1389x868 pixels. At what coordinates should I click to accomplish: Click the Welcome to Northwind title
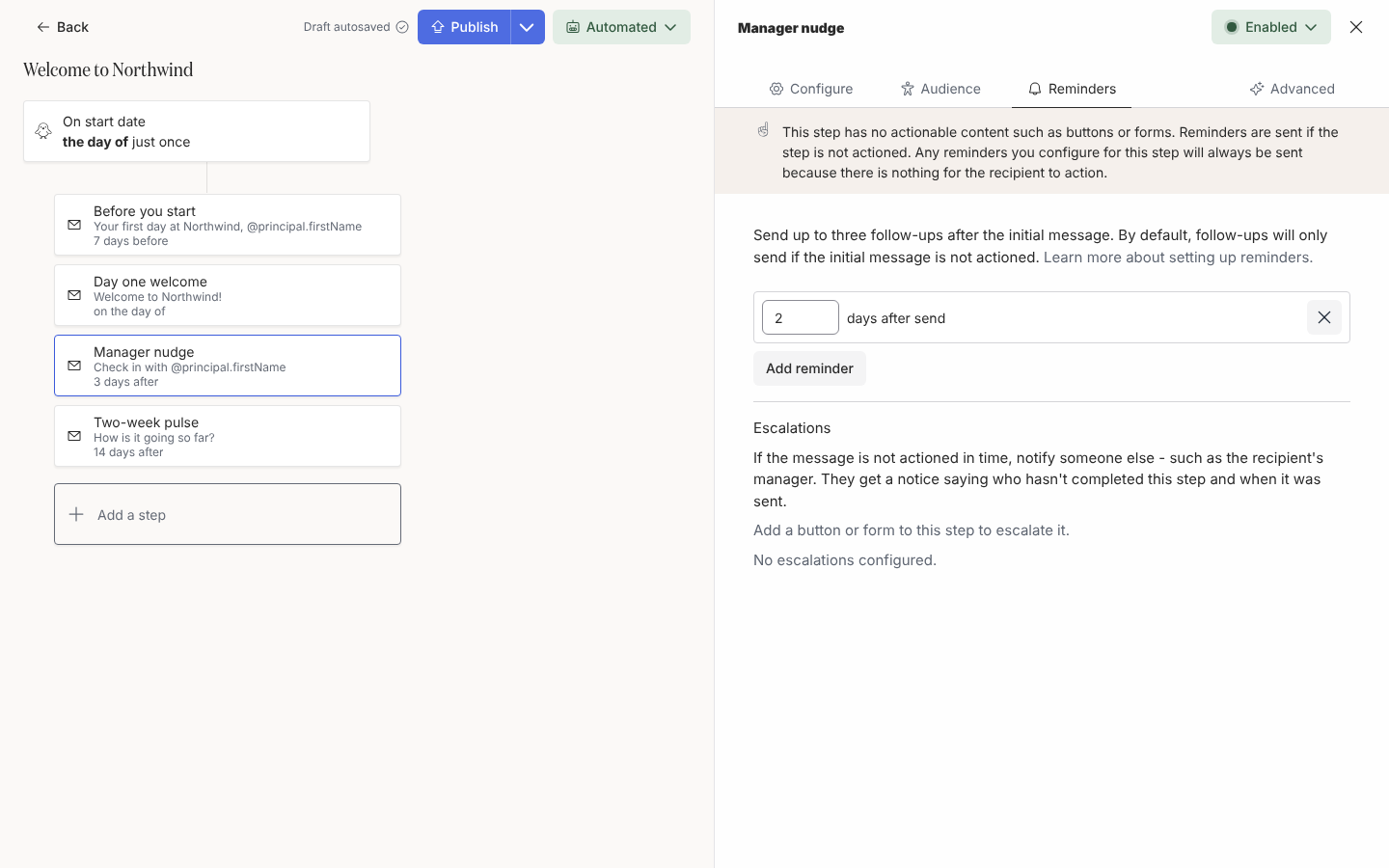(x=108, y=69)
